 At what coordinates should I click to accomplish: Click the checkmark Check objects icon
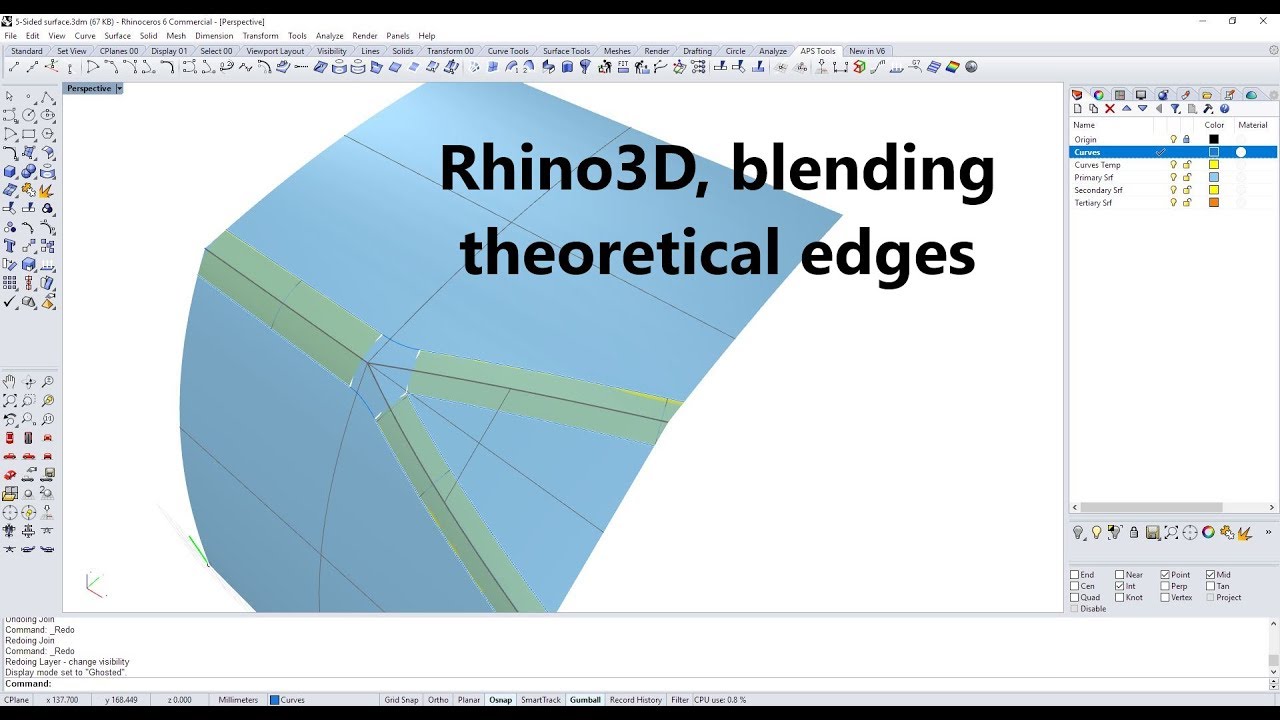pyautogui.click(x=9, y=302)
